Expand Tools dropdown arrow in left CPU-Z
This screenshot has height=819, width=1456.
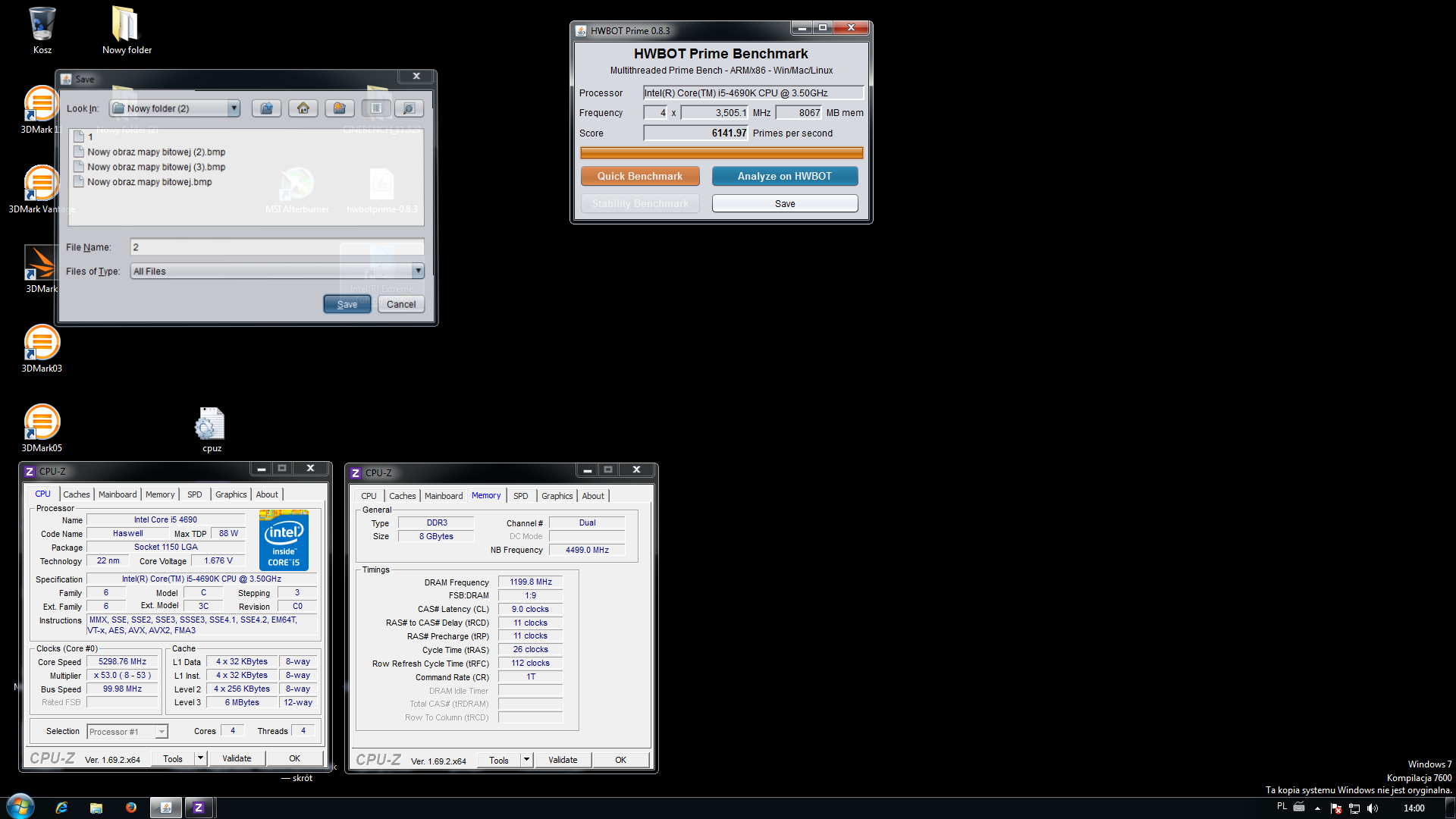(200, 758)
